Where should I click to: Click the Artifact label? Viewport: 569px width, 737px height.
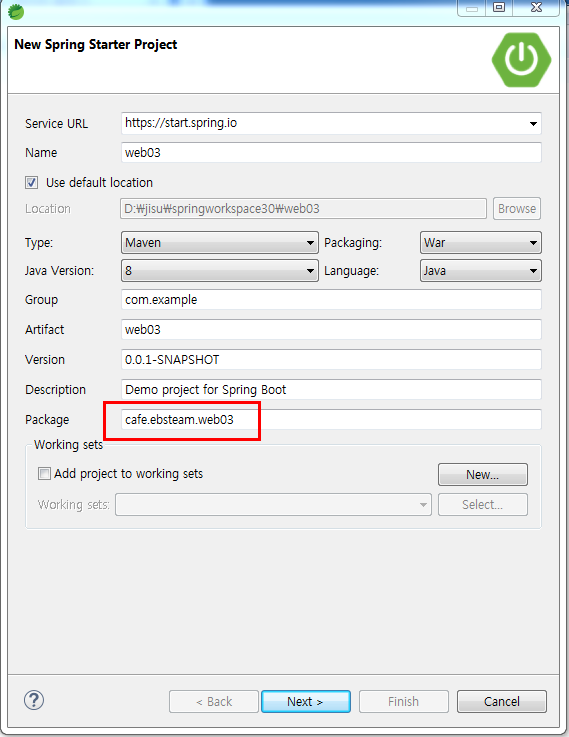tap(45, 329)
